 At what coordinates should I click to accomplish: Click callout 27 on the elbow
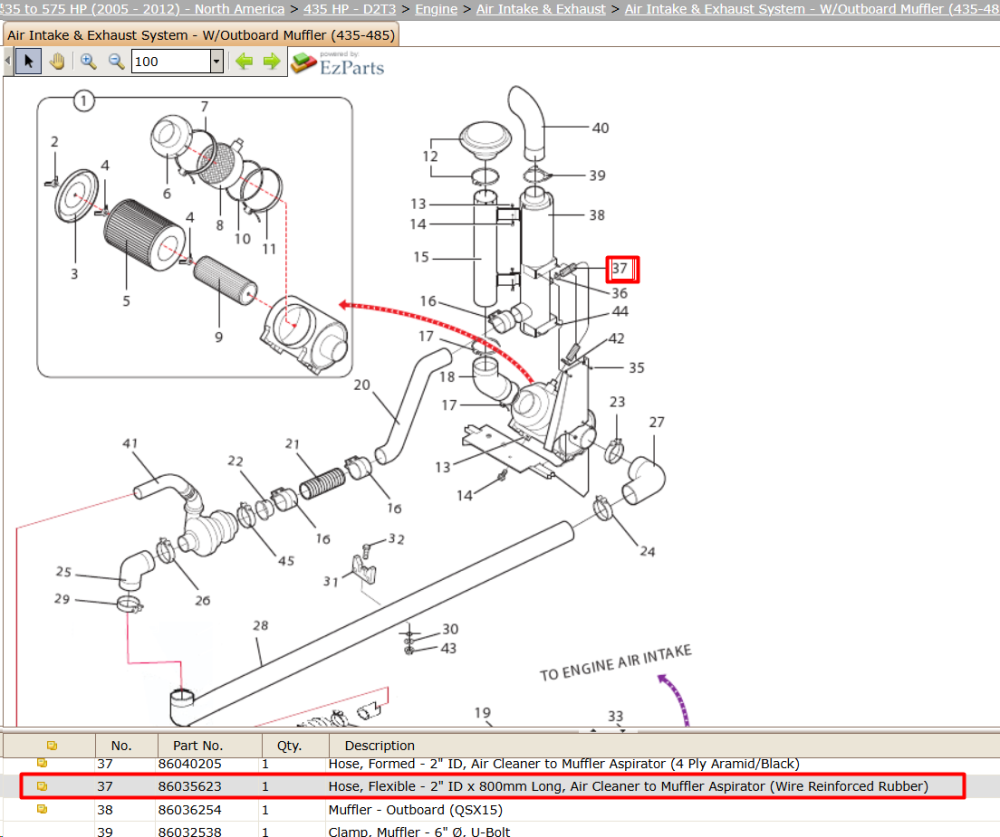click(657, 422)
